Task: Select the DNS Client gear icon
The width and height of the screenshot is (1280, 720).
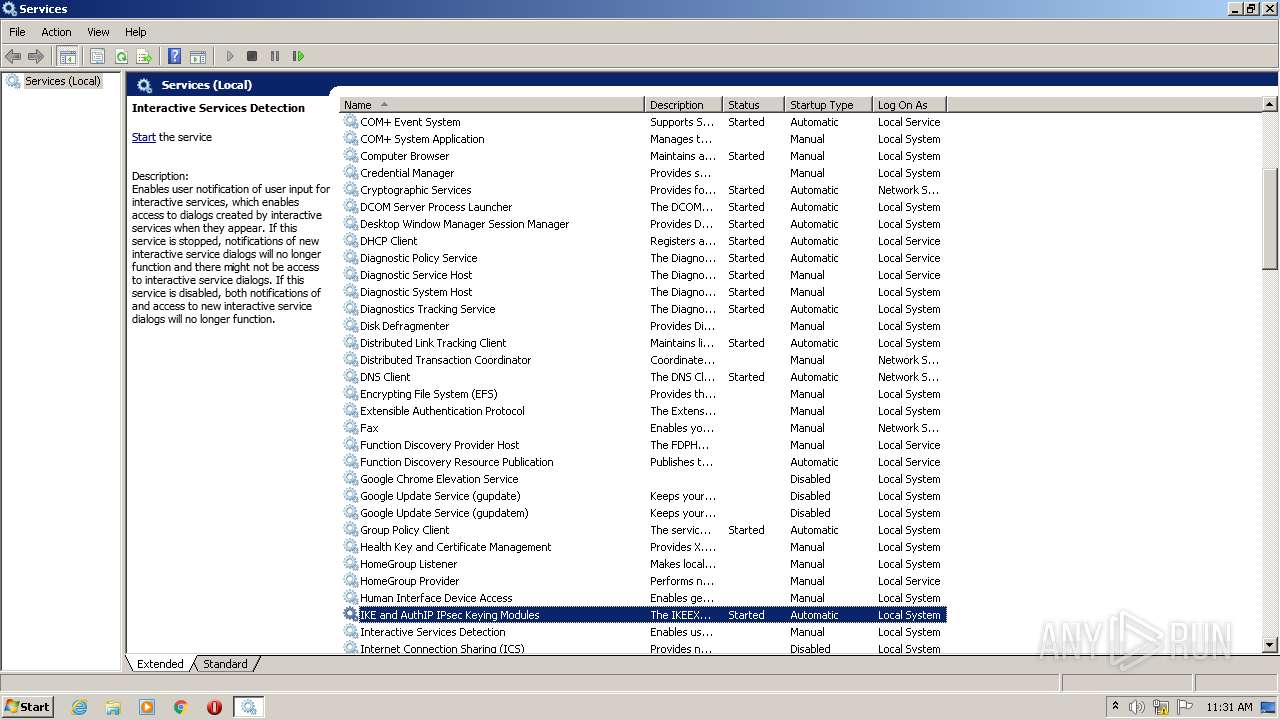Action: pyautogui.click(x=351, y=377)
